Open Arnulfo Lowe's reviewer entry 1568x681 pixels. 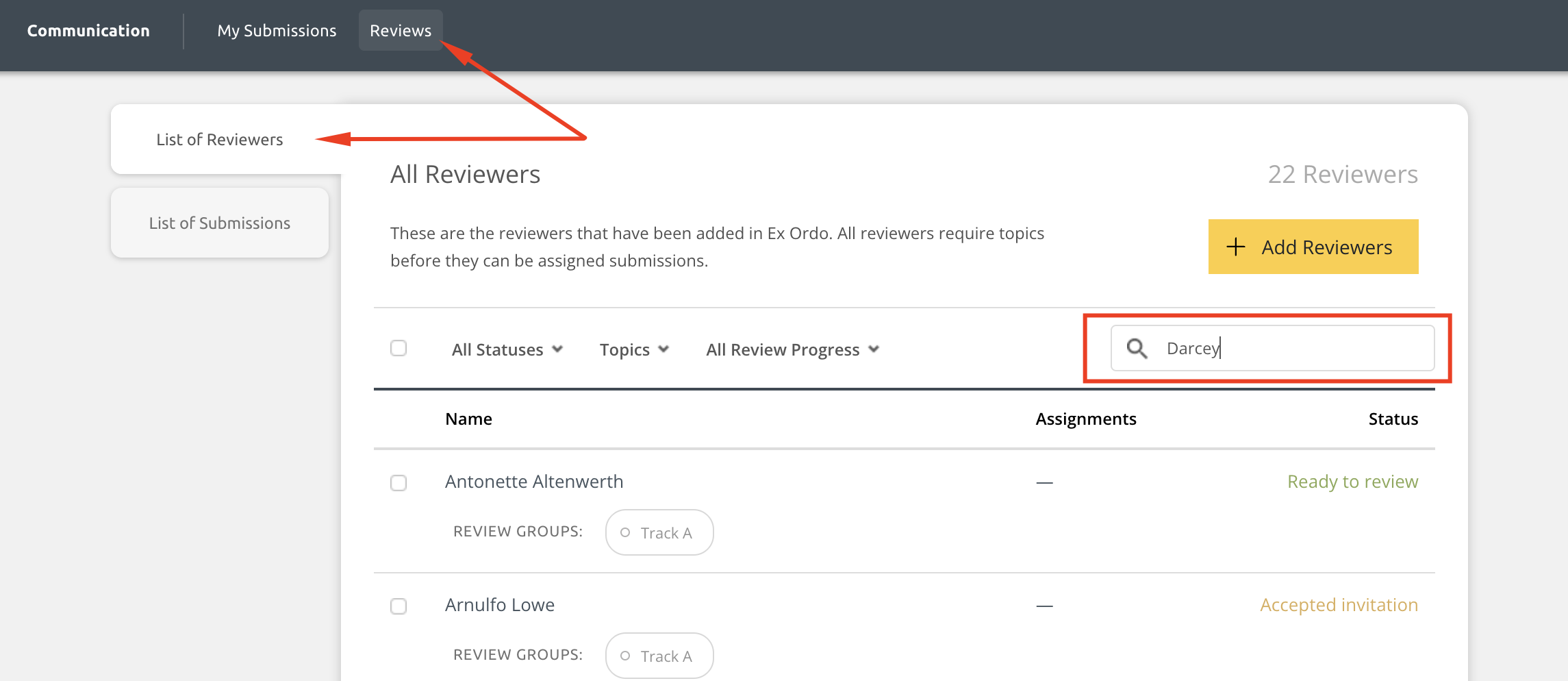500,605
